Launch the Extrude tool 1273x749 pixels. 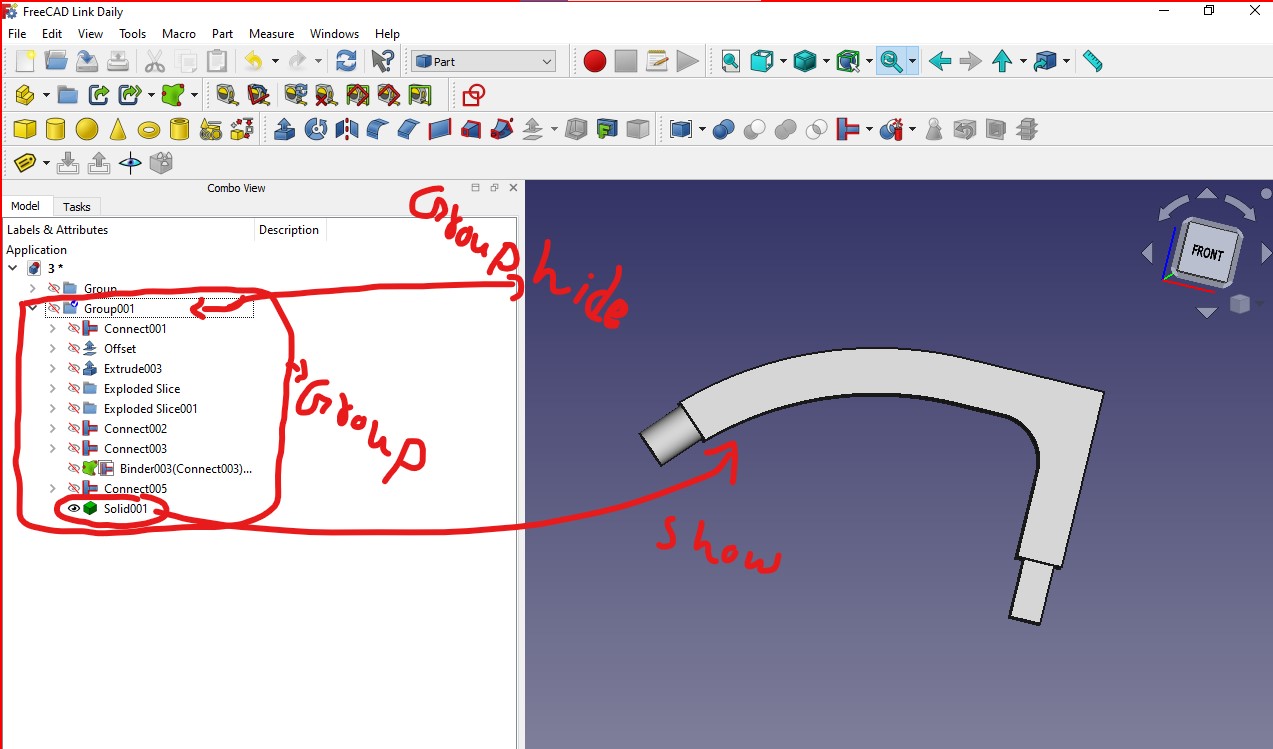[x=285, y=128]
